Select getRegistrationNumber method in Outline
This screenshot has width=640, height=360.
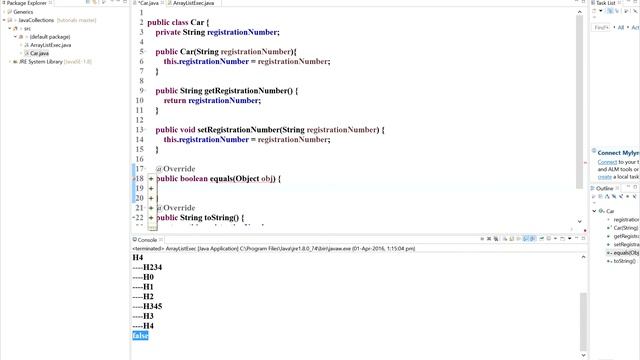click(x=626, y=236)
